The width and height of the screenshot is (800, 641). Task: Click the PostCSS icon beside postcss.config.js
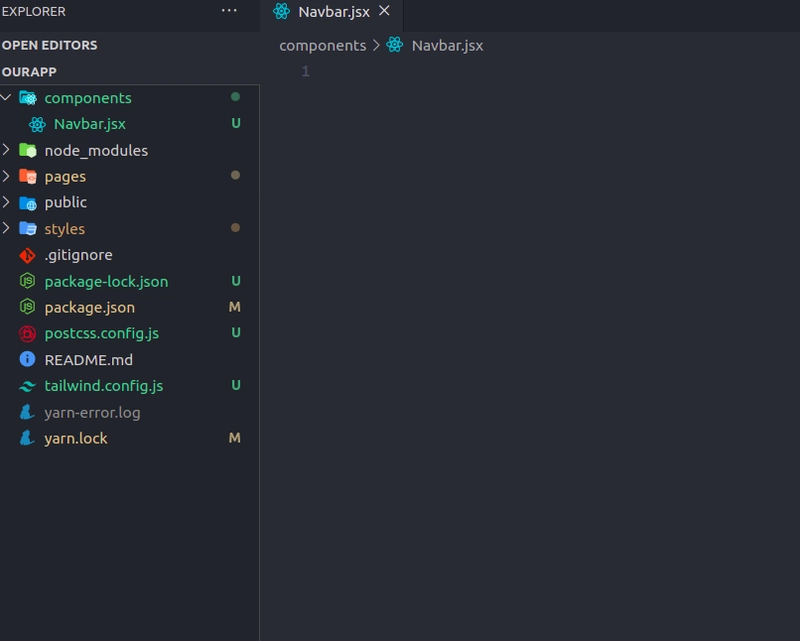pos(28,334)
